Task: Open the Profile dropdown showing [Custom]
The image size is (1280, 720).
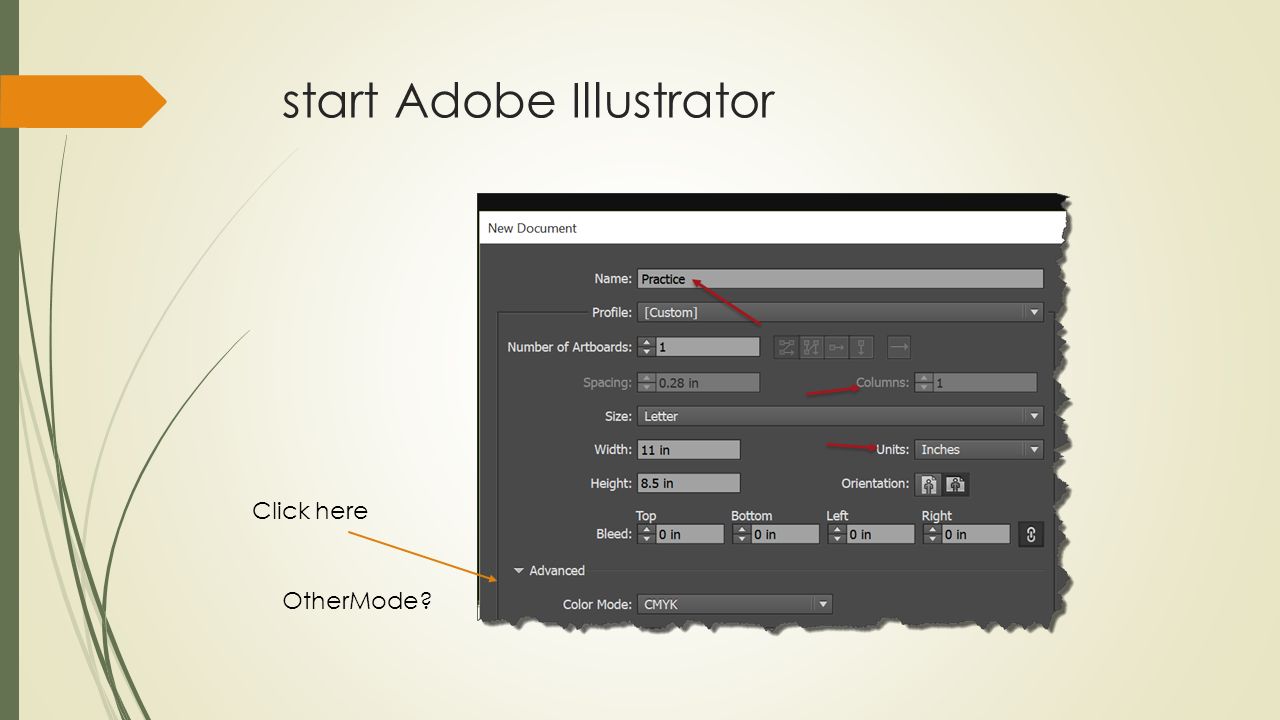Action: pos(840,313)
